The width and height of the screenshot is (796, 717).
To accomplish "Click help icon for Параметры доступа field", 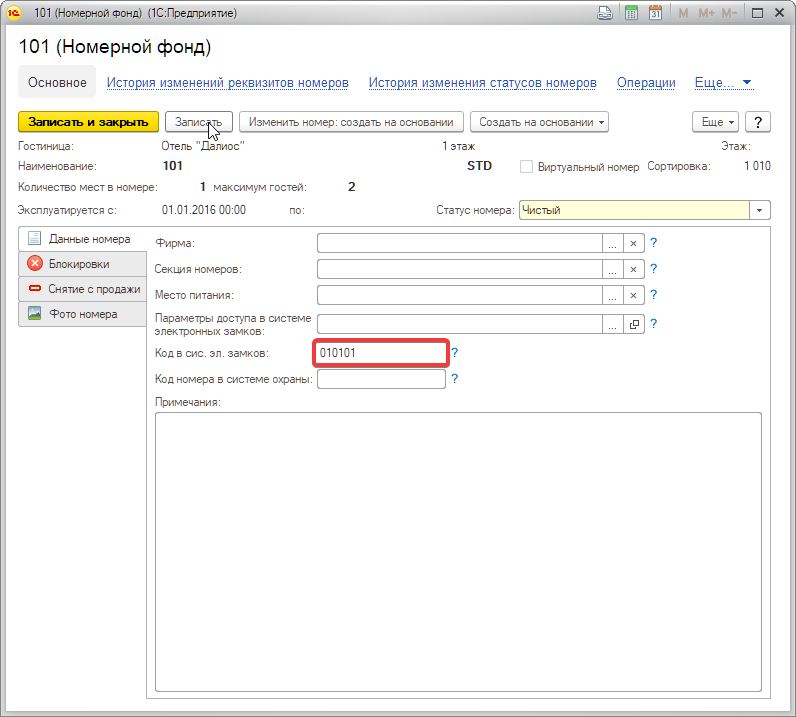I will click(654, 323).
